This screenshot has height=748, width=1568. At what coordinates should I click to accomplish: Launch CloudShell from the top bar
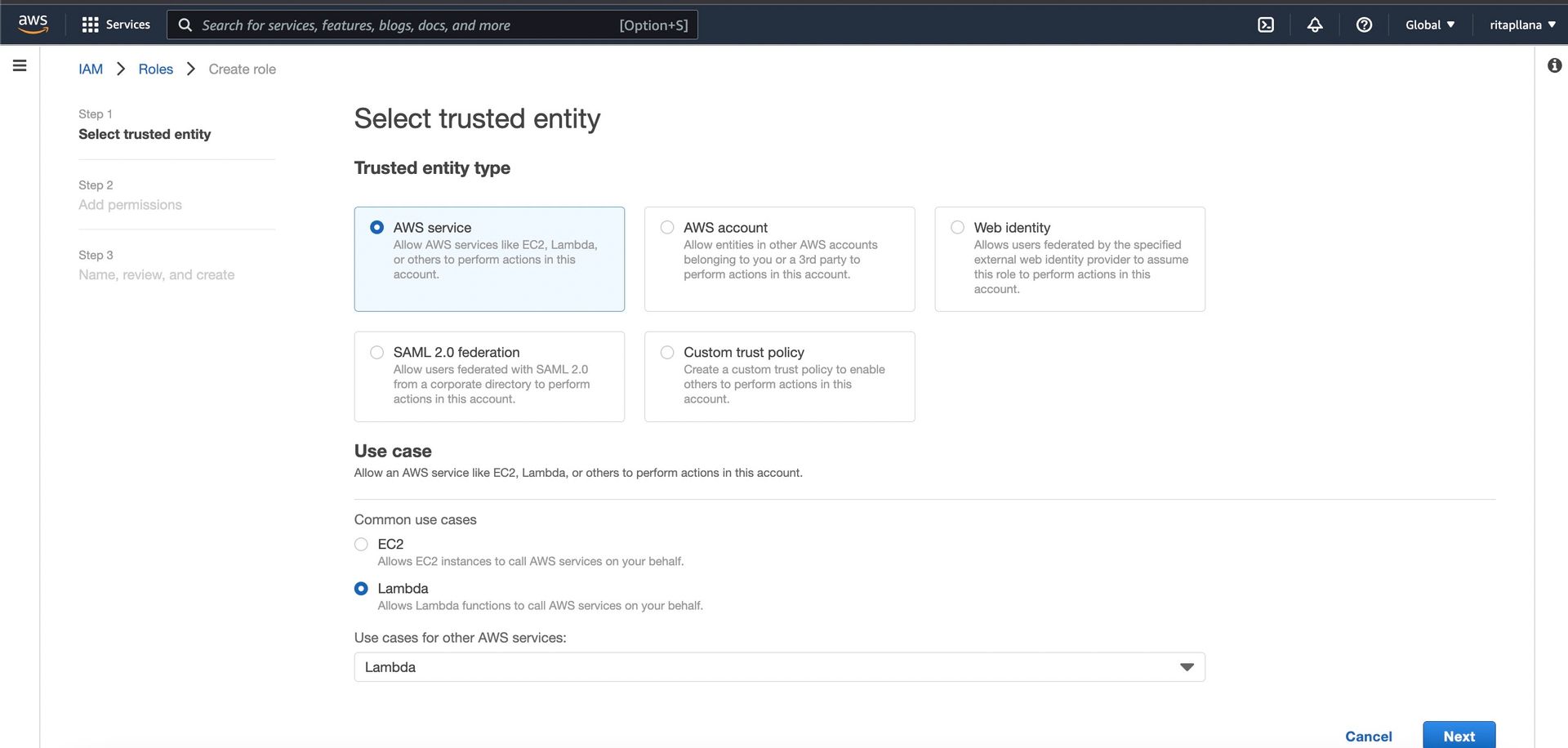(x=1266, y=24)
